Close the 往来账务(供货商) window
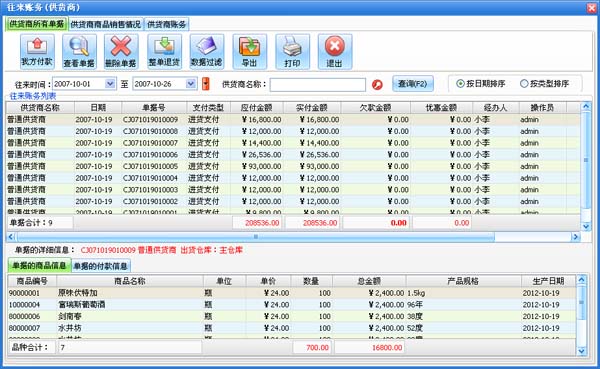The image size is (600, 369). tap(591, 7)
